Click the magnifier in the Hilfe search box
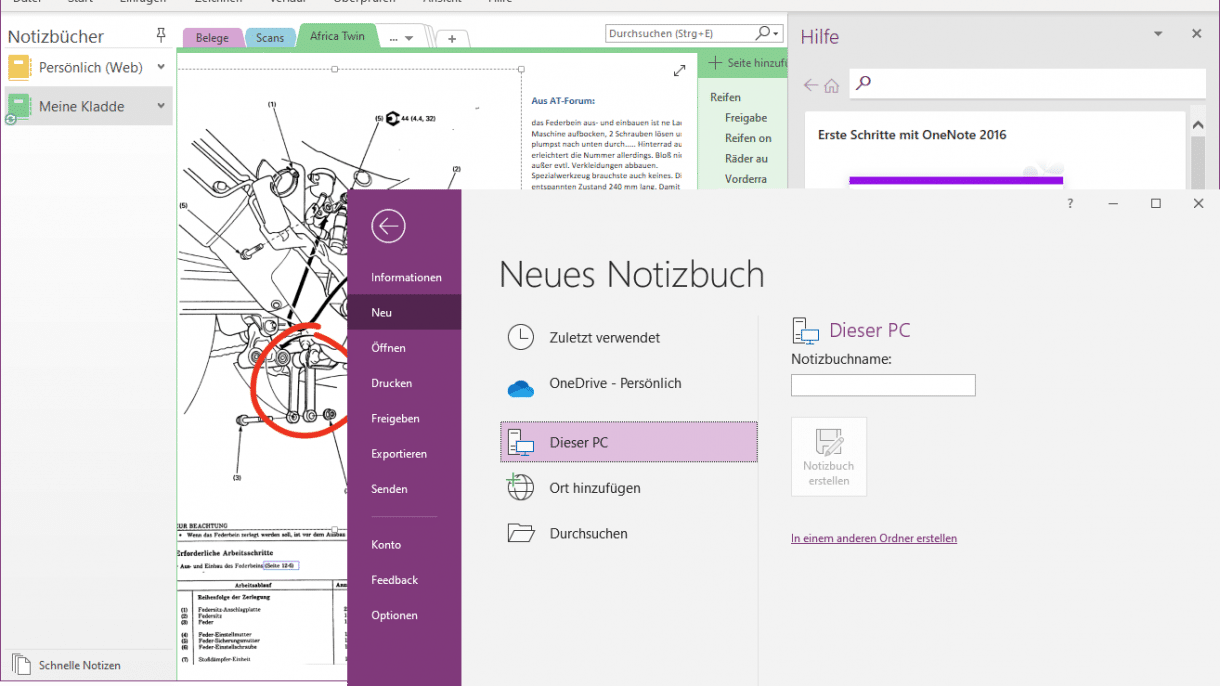Viewport: 1220px width, 686px height. click(863, 83)
